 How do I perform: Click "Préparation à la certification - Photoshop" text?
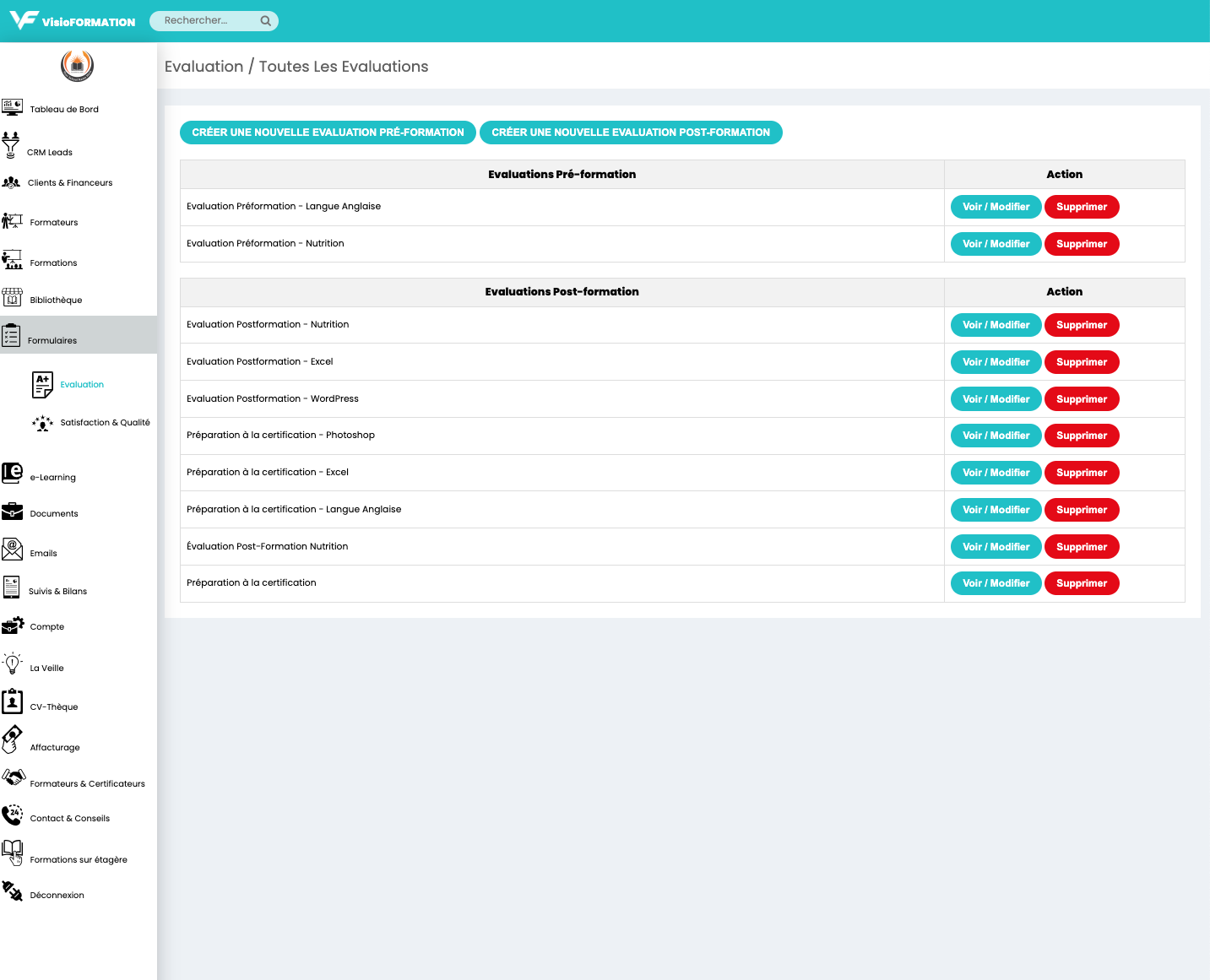pyautogui.click(x=280, y=436)
